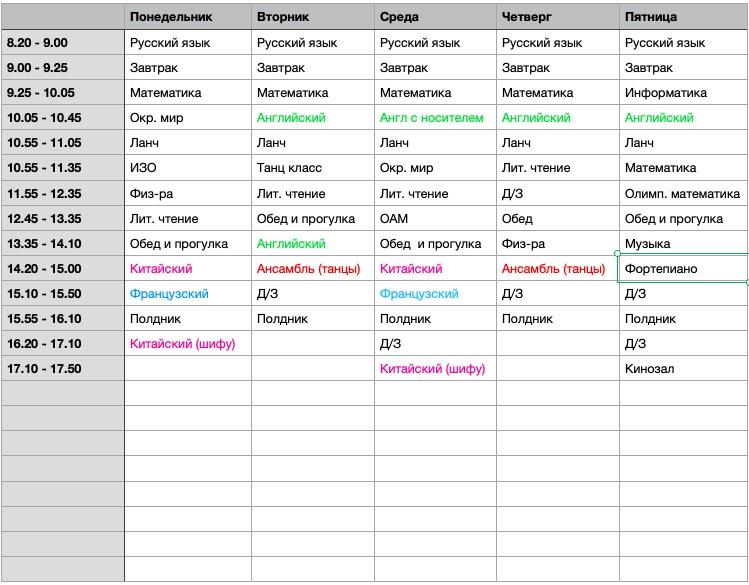The image size is (749, 585).
Task: Select the Среда column header
Action: pyautogui.click(x=435, y=17)
